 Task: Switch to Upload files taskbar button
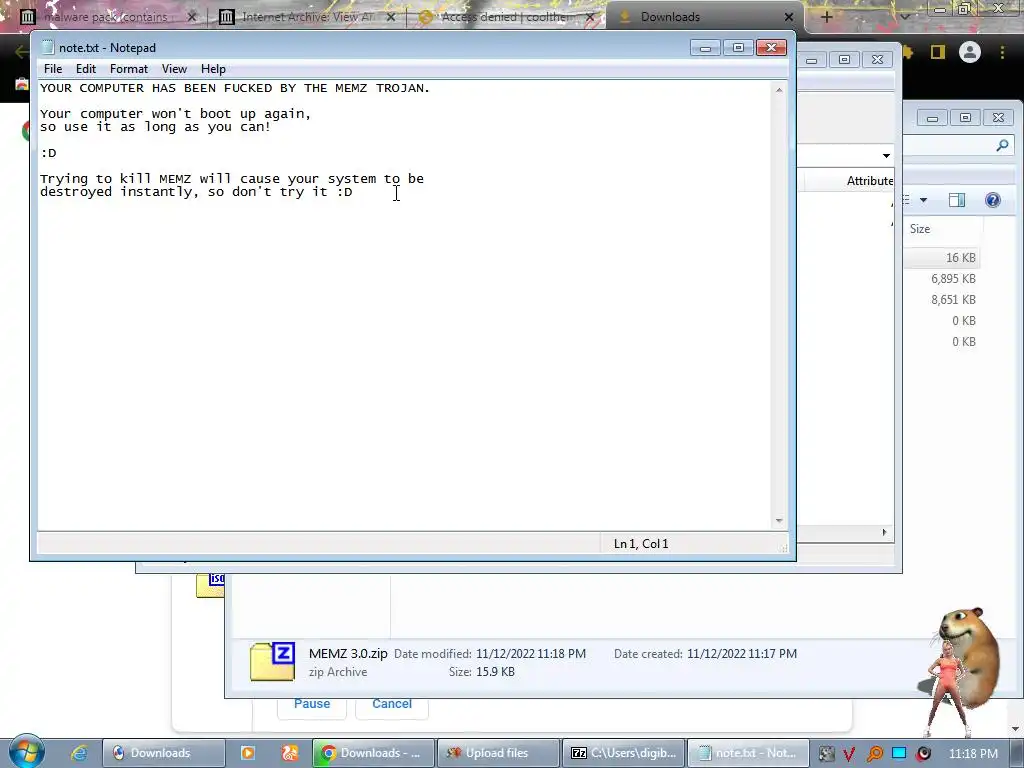[x=498, y=753]
